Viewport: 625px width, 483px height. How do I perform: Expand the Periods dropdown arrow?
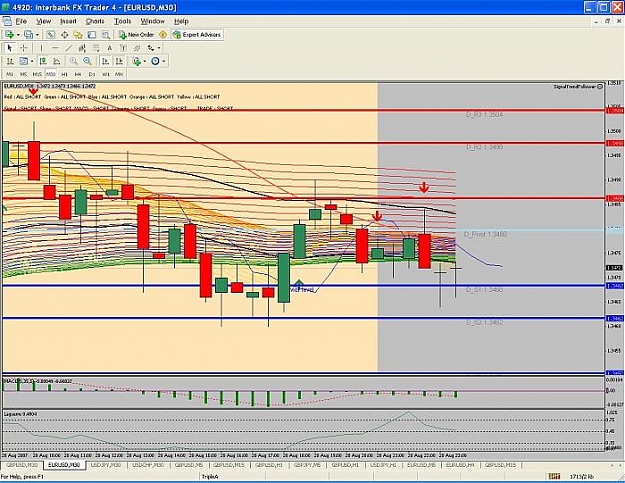(x=164, y=61)
